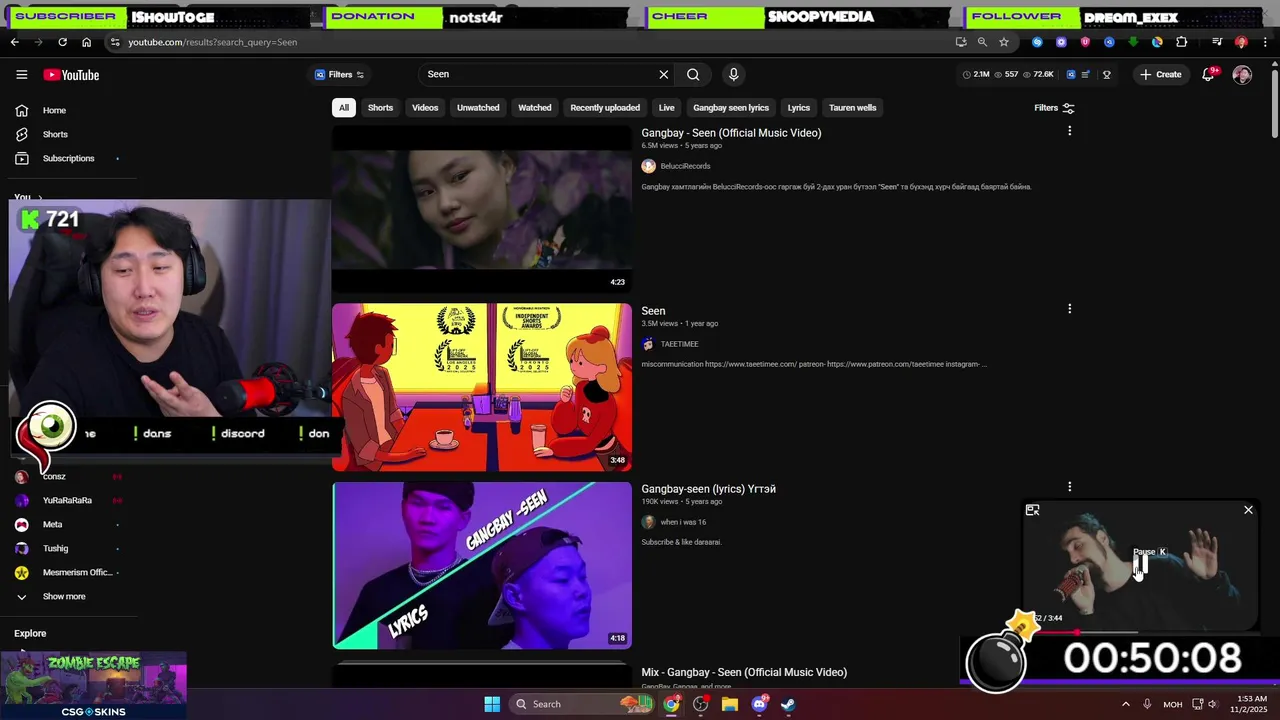This screenshot has width=1280, height=720.
Task: Start voice search with the microphone
Action: point(733,74)
